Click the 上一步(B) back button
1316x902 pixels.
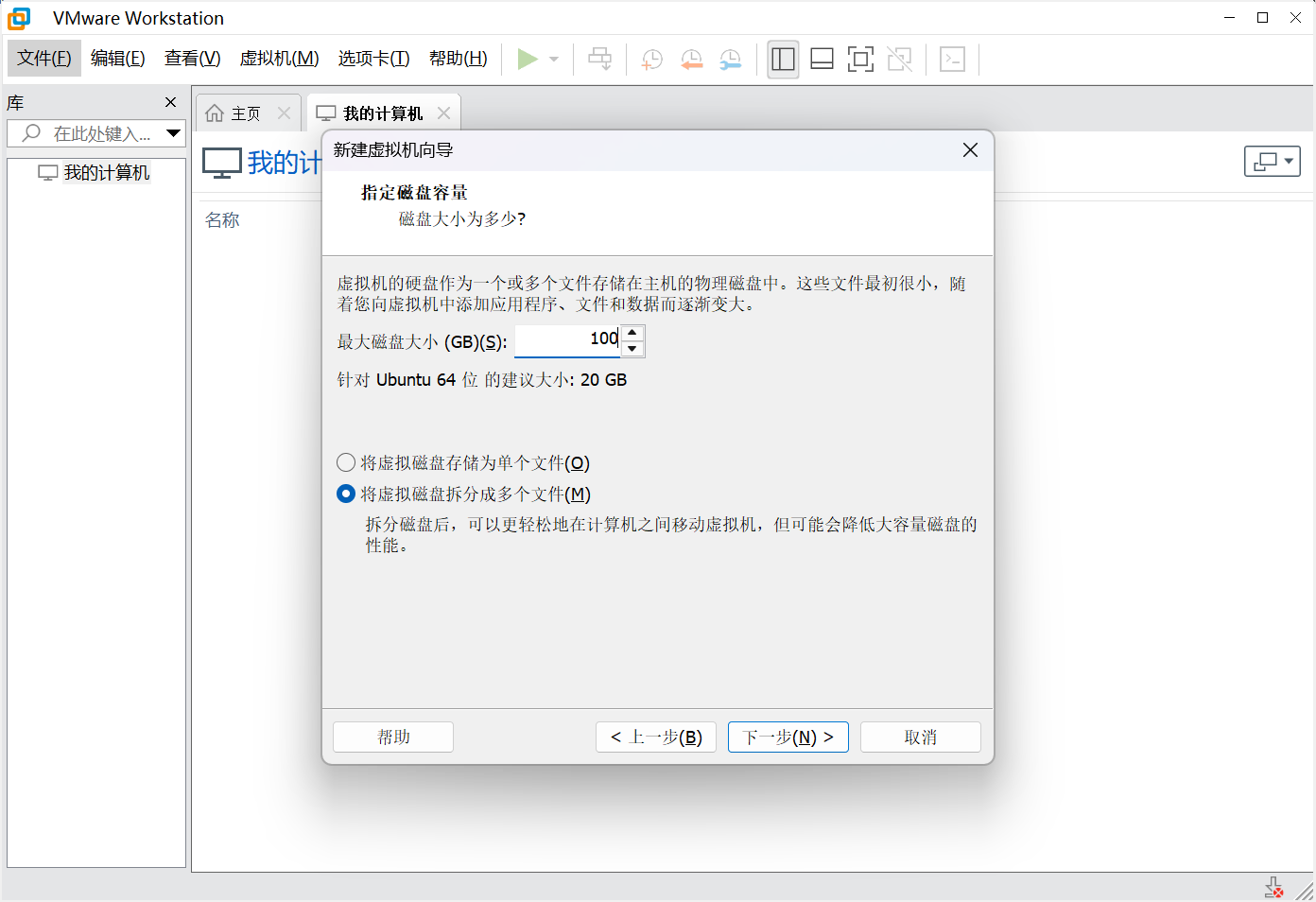tap(656, 737)
